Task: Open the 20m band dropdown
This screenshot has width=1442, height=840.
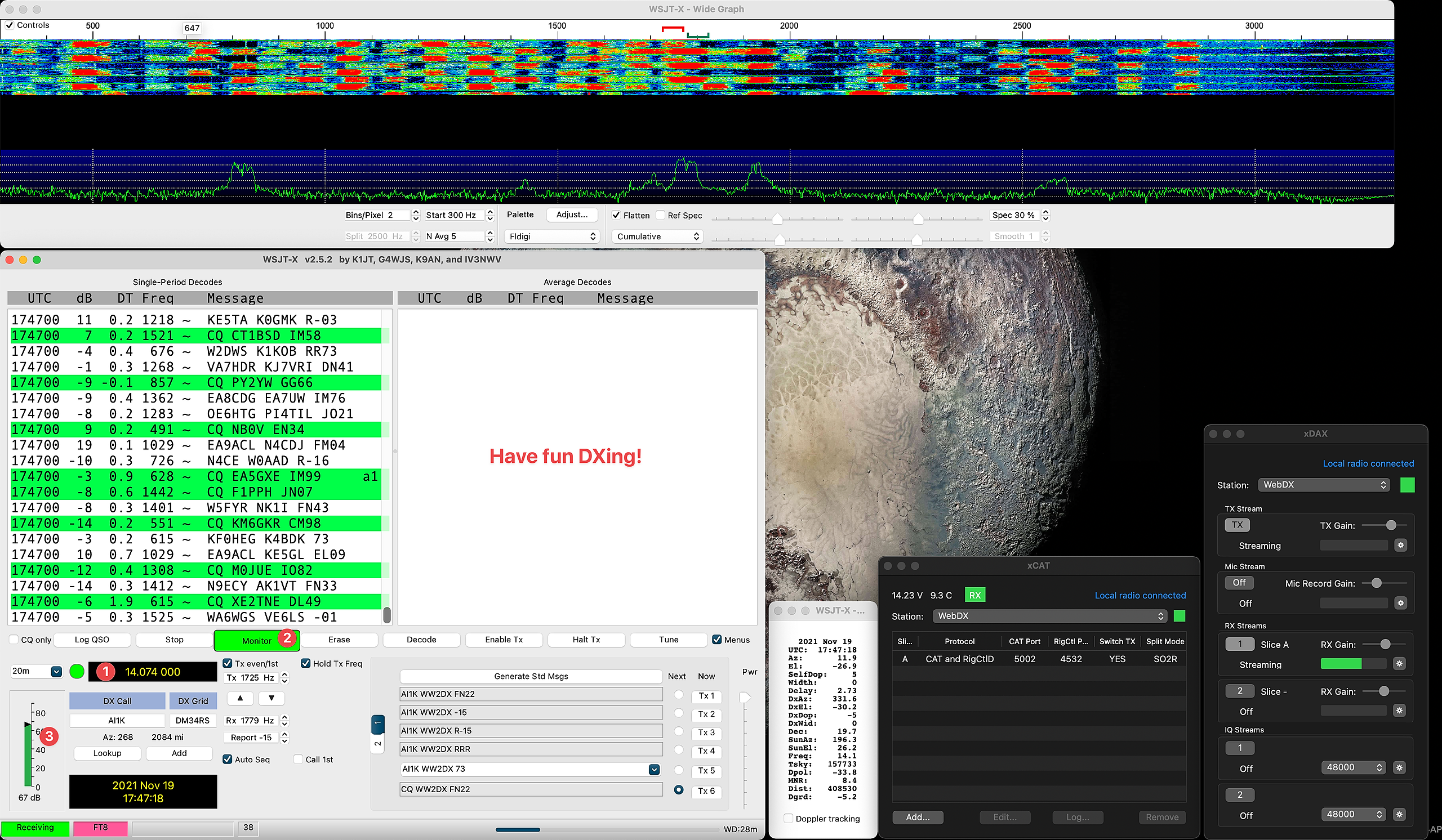Action: tap(56, 671)
